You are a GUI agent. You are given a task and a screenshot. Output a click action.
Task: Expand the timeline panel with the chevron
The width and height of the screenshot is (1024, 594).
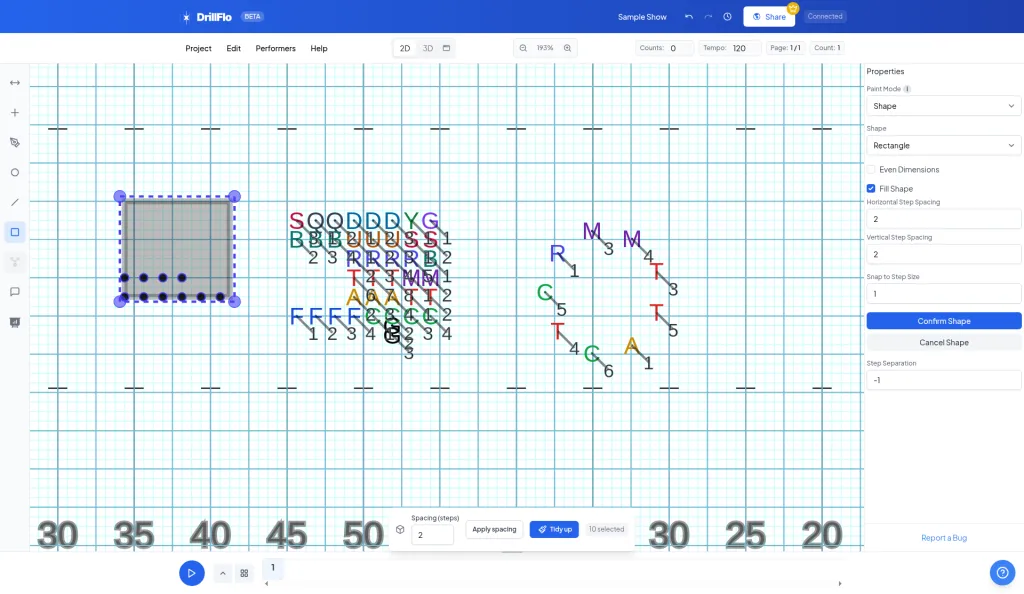[223, 573]
